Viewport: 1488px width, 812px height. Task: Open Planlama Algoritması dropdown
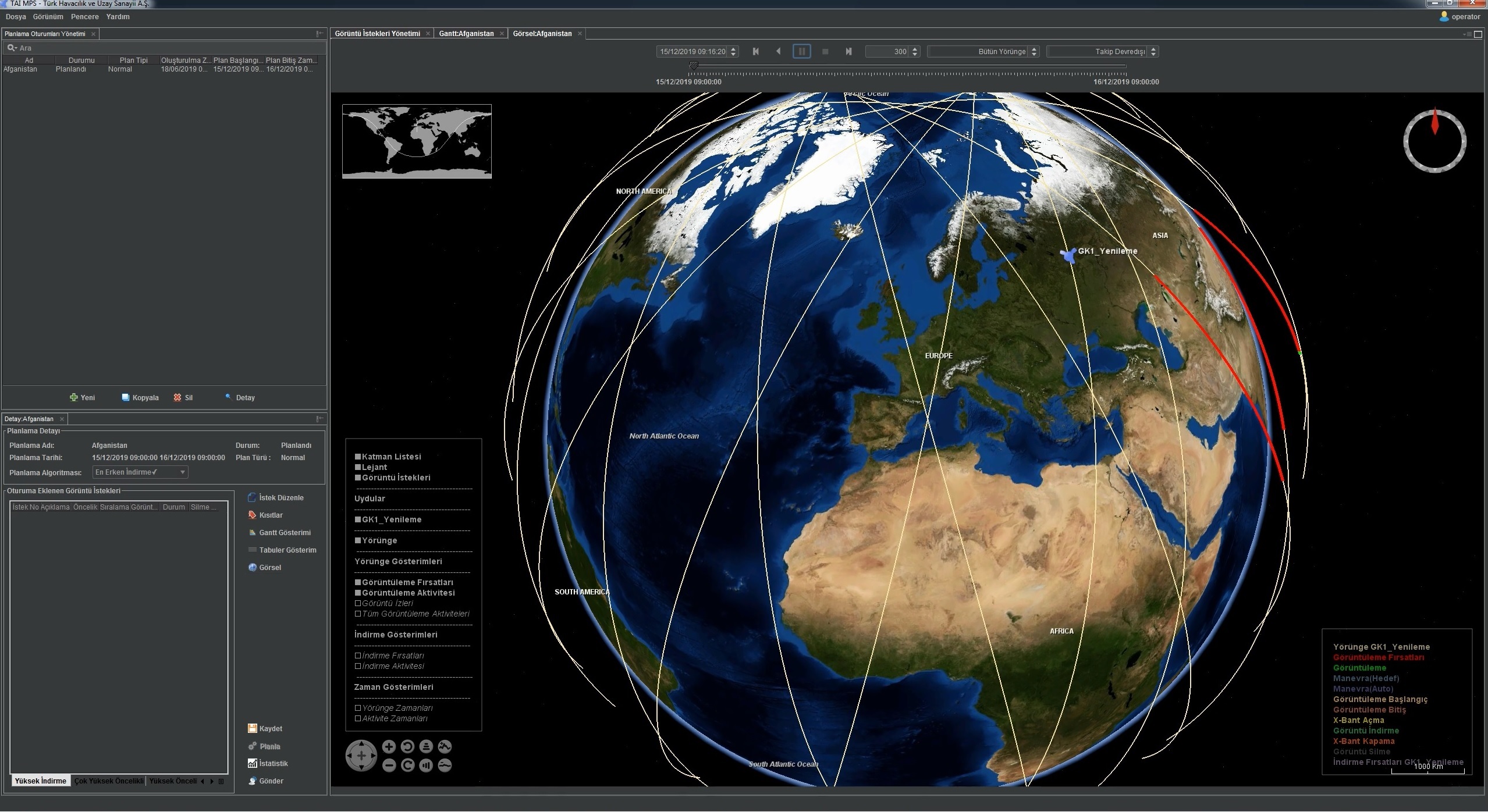coord(140,472)
